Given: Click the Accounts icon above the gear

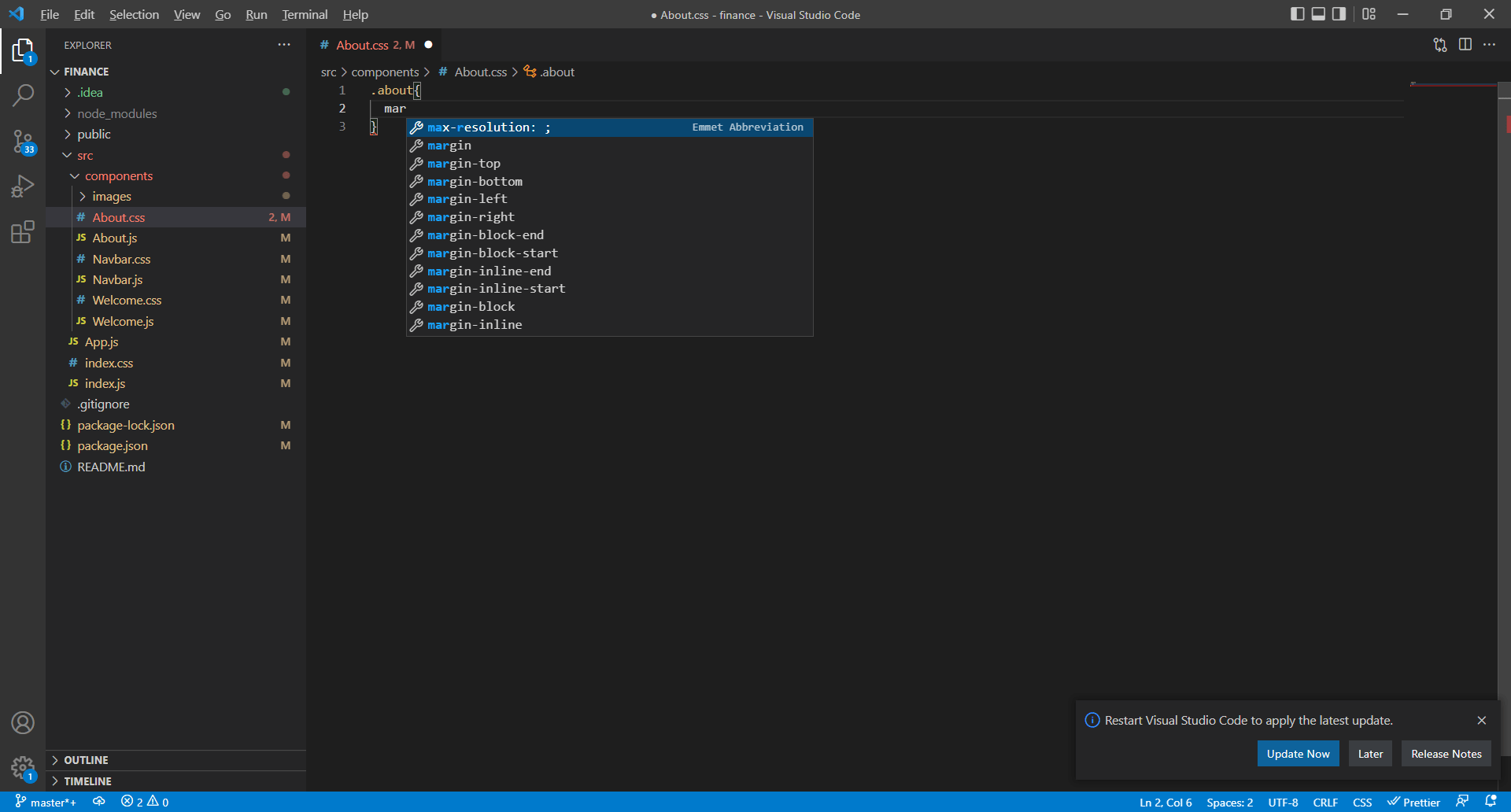Looking at the screenshot, I should click(23, 722).
